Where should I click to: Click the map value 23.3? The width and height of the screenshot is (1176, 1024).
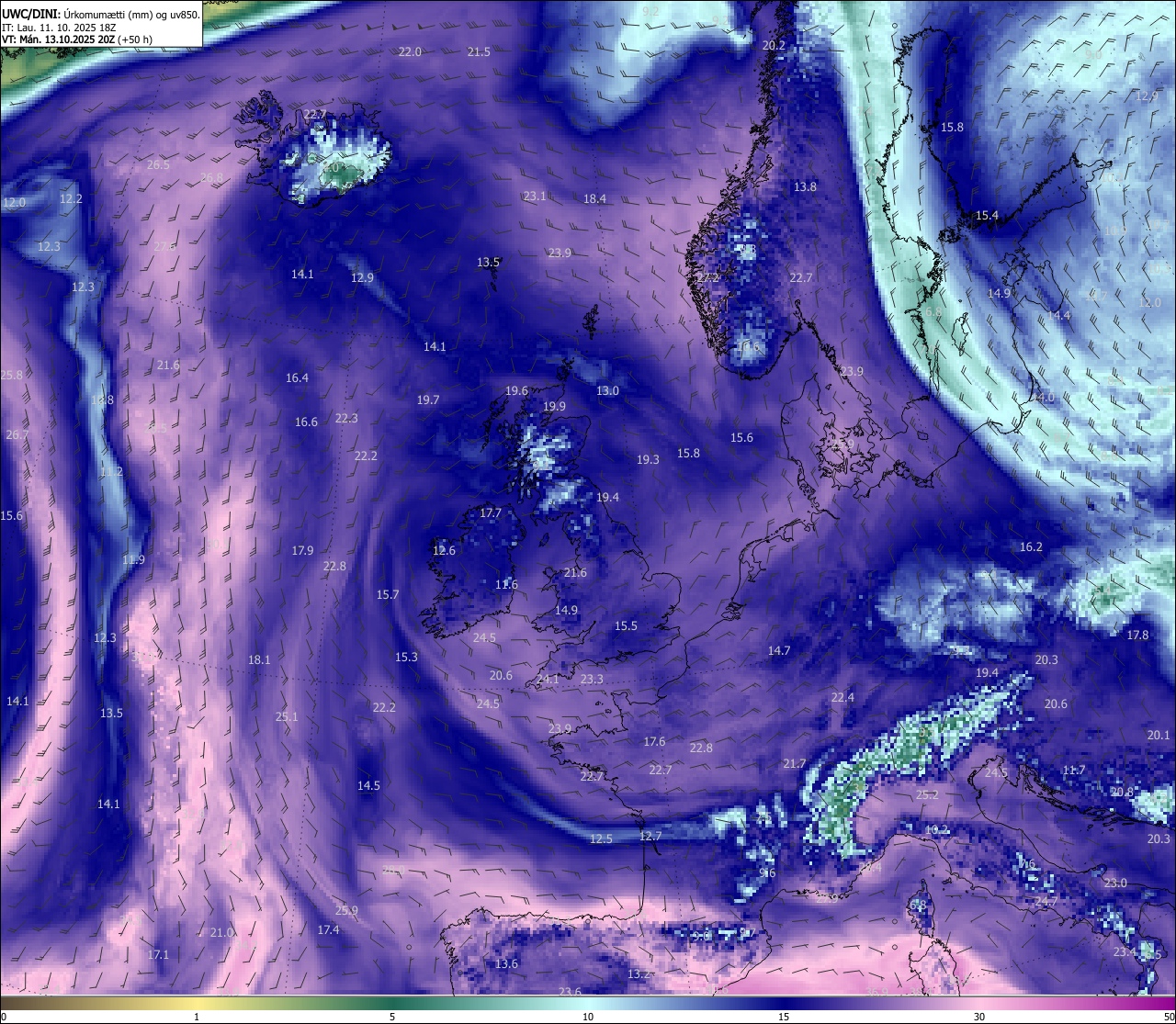point(592,680)
